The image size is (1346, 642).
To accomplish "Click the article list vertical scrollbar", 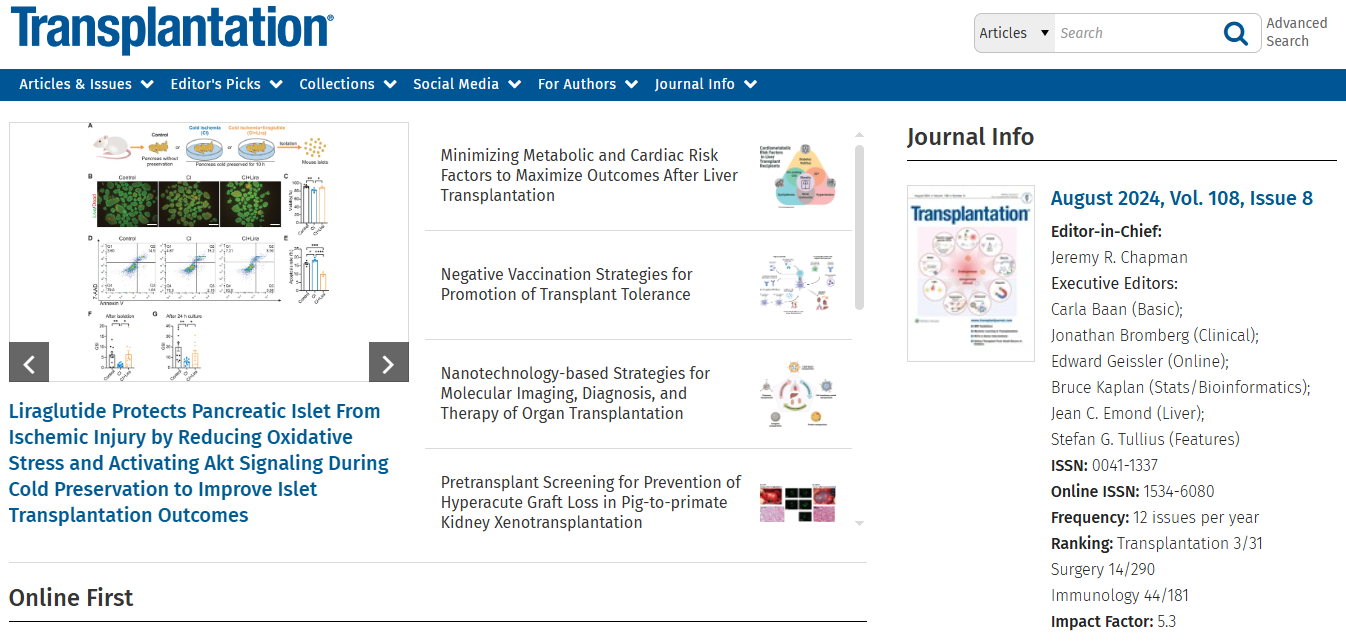I will coord(859,228).
